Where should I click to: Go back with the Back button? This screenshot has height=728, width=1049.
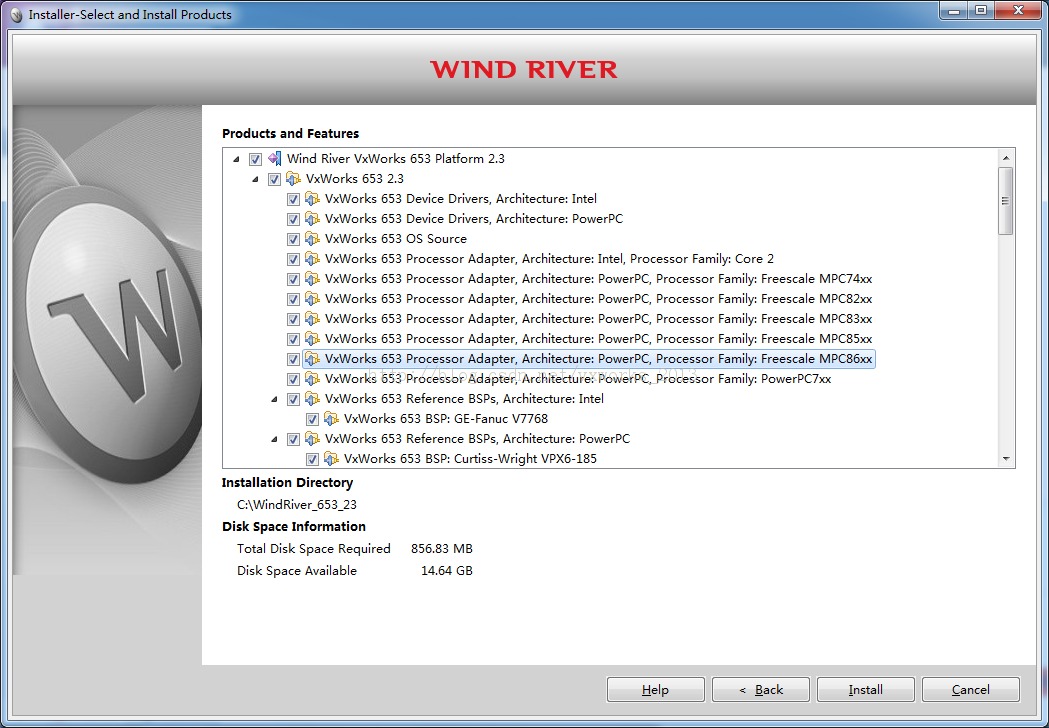pyautogui.click(x=761, y=690)
